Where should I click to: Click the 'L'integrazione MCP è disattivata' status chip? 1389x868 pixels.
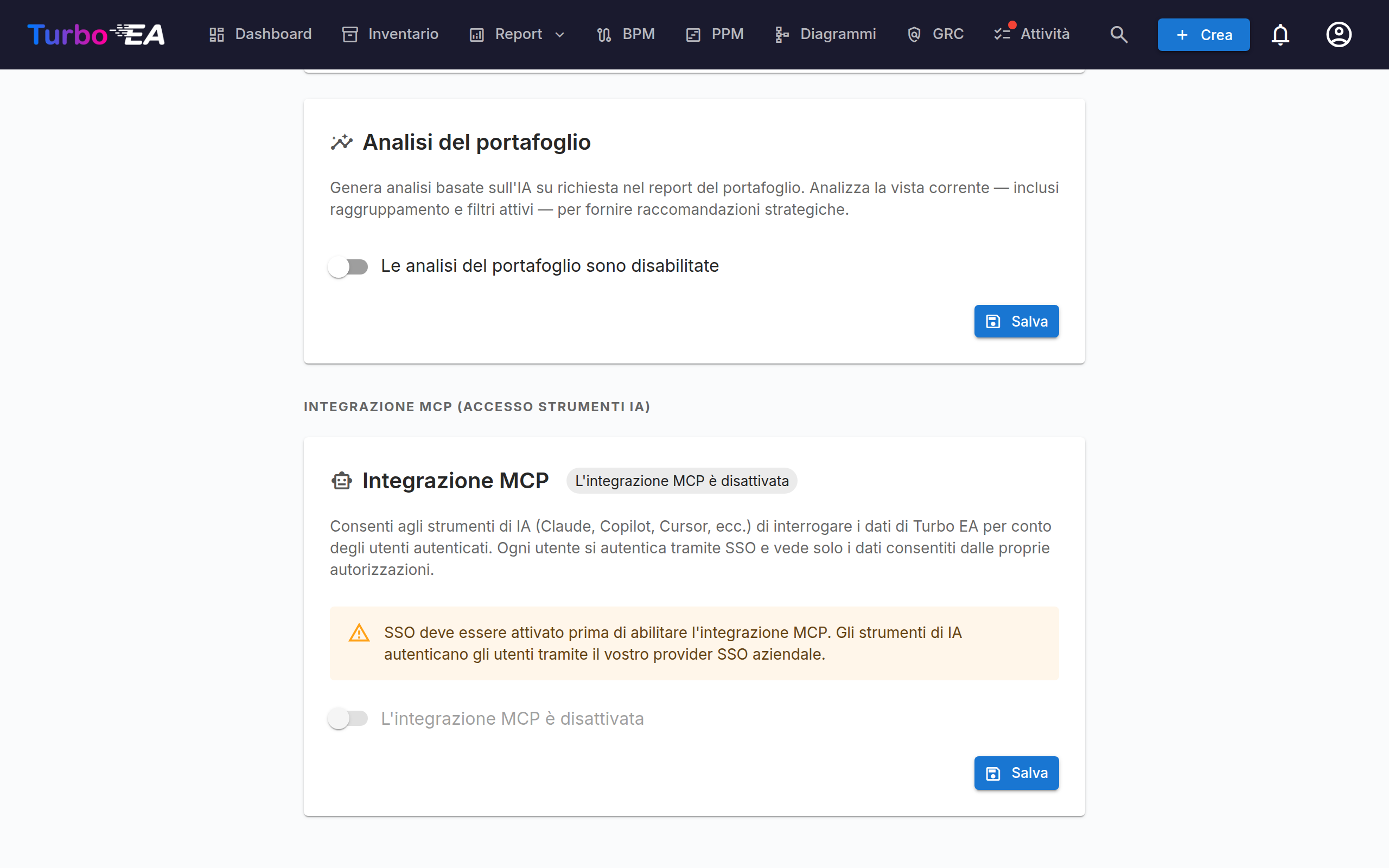tap(682, 481)
